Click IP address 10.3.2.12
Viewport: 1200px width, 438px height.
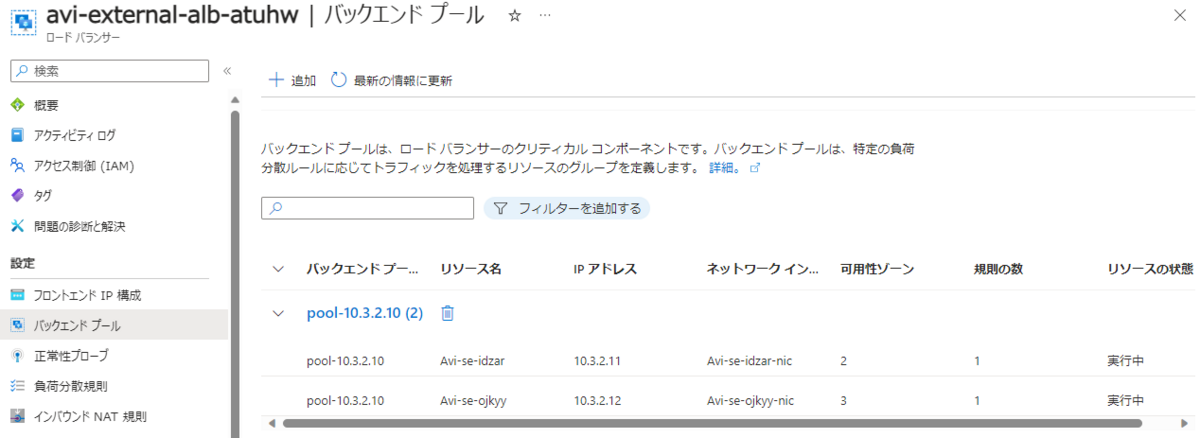[x=598, y=401]
